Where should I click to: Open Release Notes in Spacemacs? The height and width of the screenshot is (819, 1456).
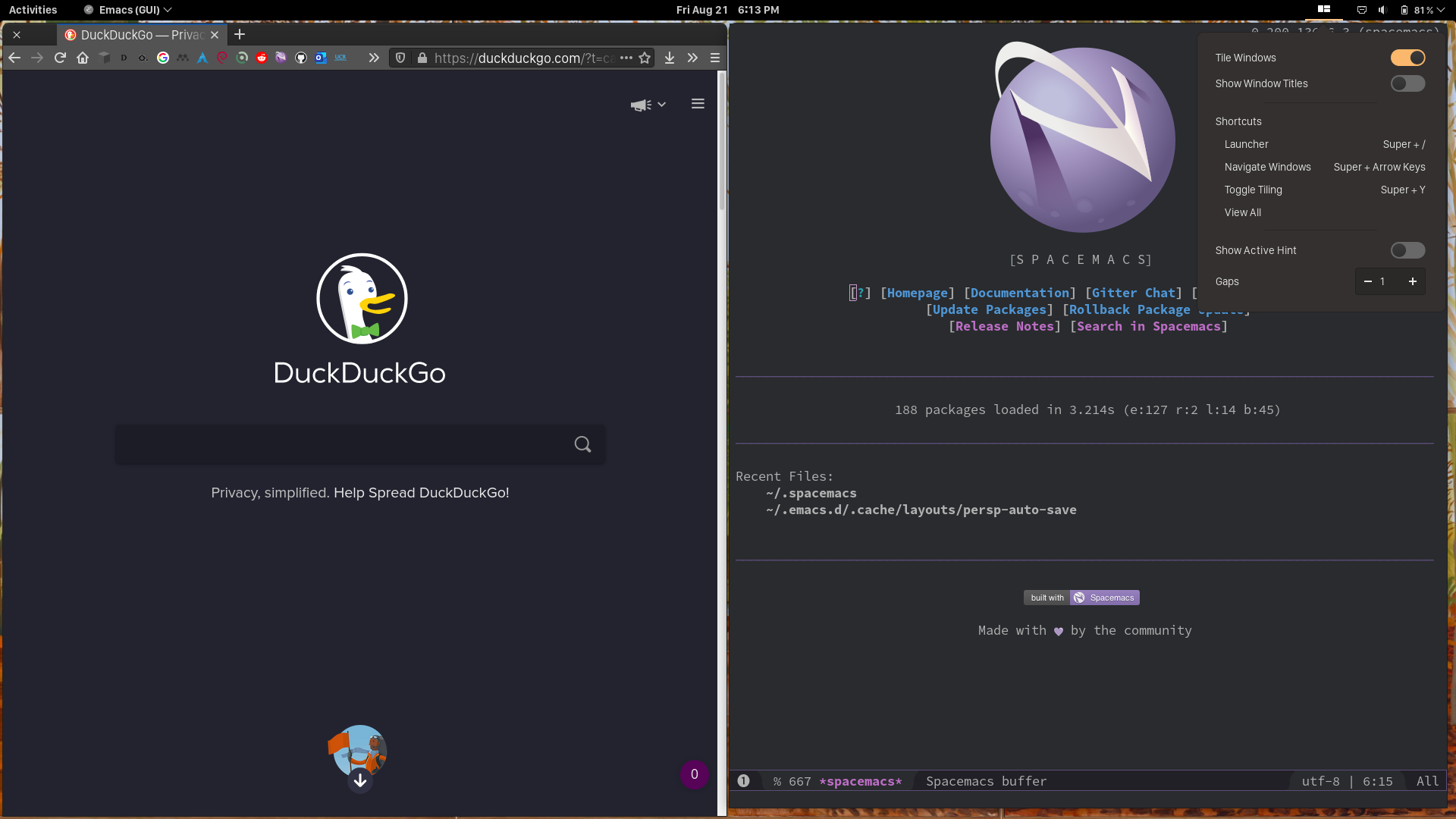(x=1004, y=326)
